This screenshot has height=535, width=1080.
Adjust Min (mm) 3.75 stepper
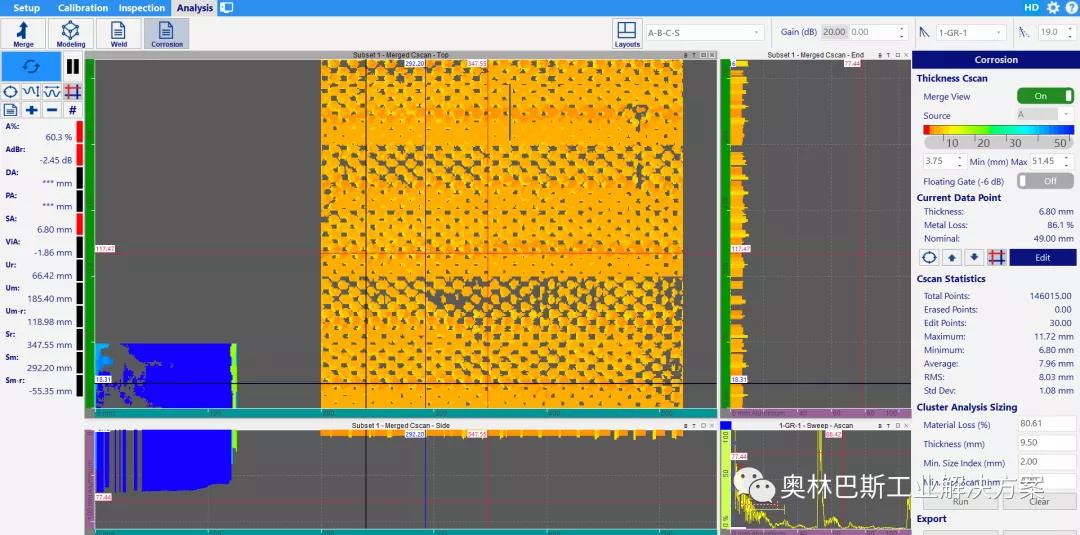pos(959,161)
